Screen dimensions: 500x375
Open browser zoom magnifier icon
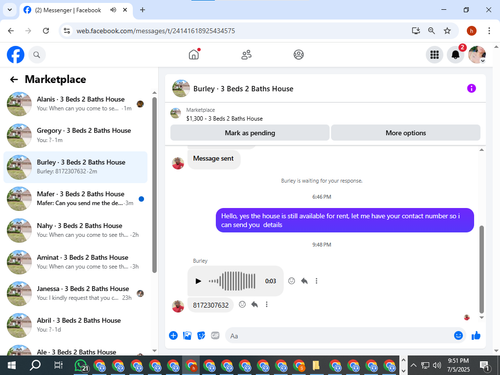click(431, 31)
